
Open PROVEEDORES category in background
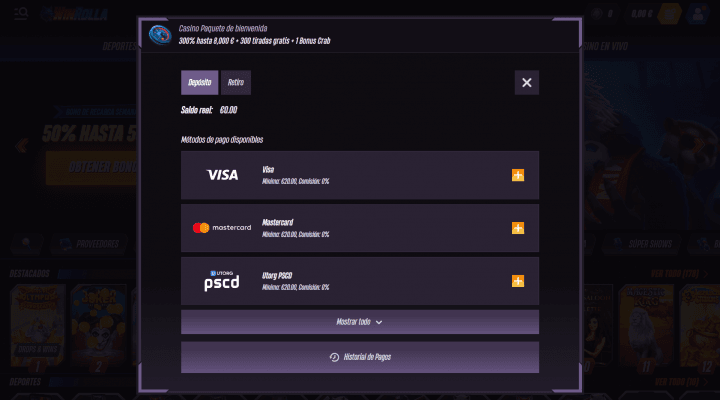pyautogui.click(x=90, y=244)
